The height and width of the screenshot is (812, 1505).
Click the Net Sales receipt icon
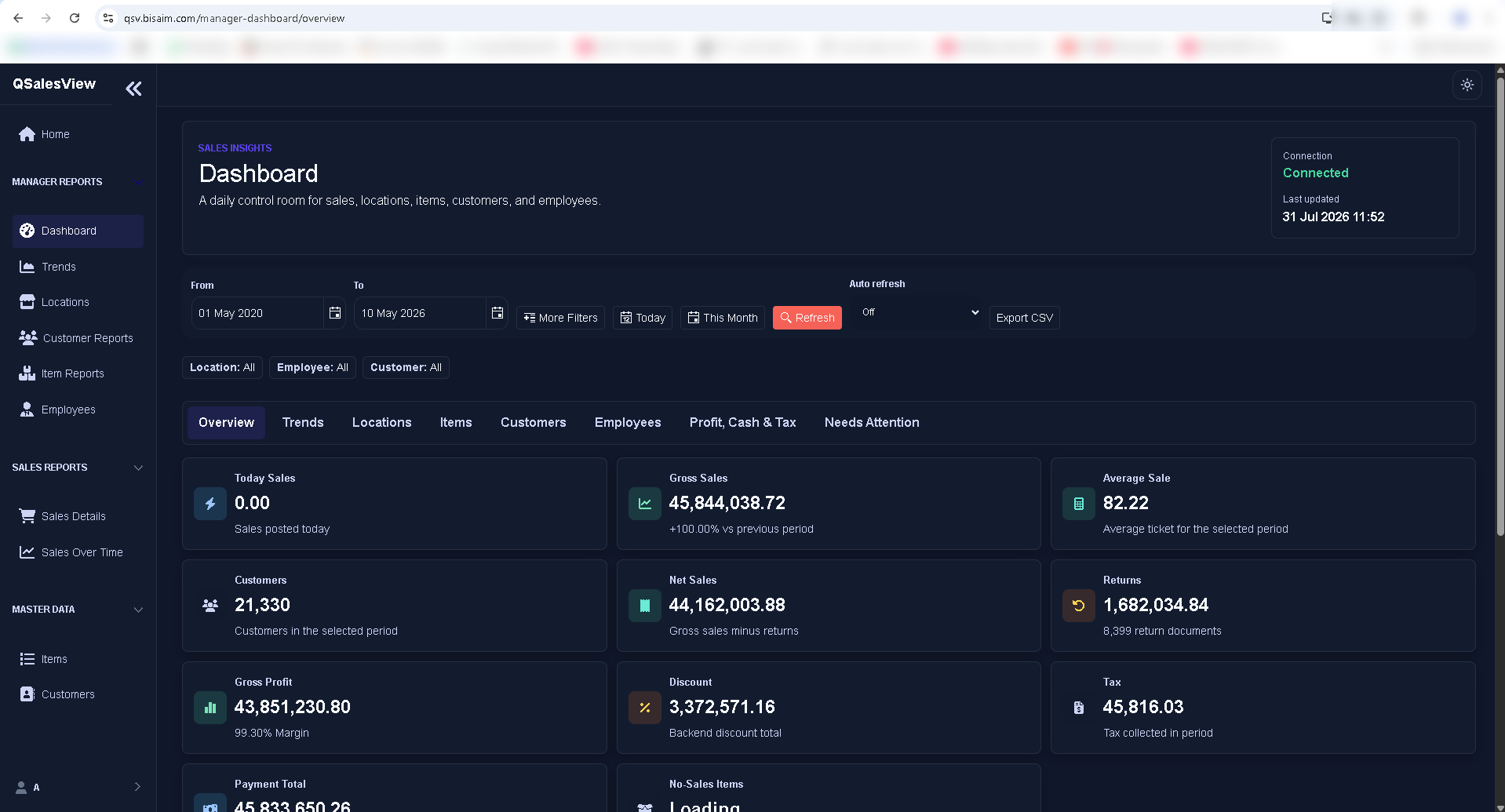(x=645, y=606)
